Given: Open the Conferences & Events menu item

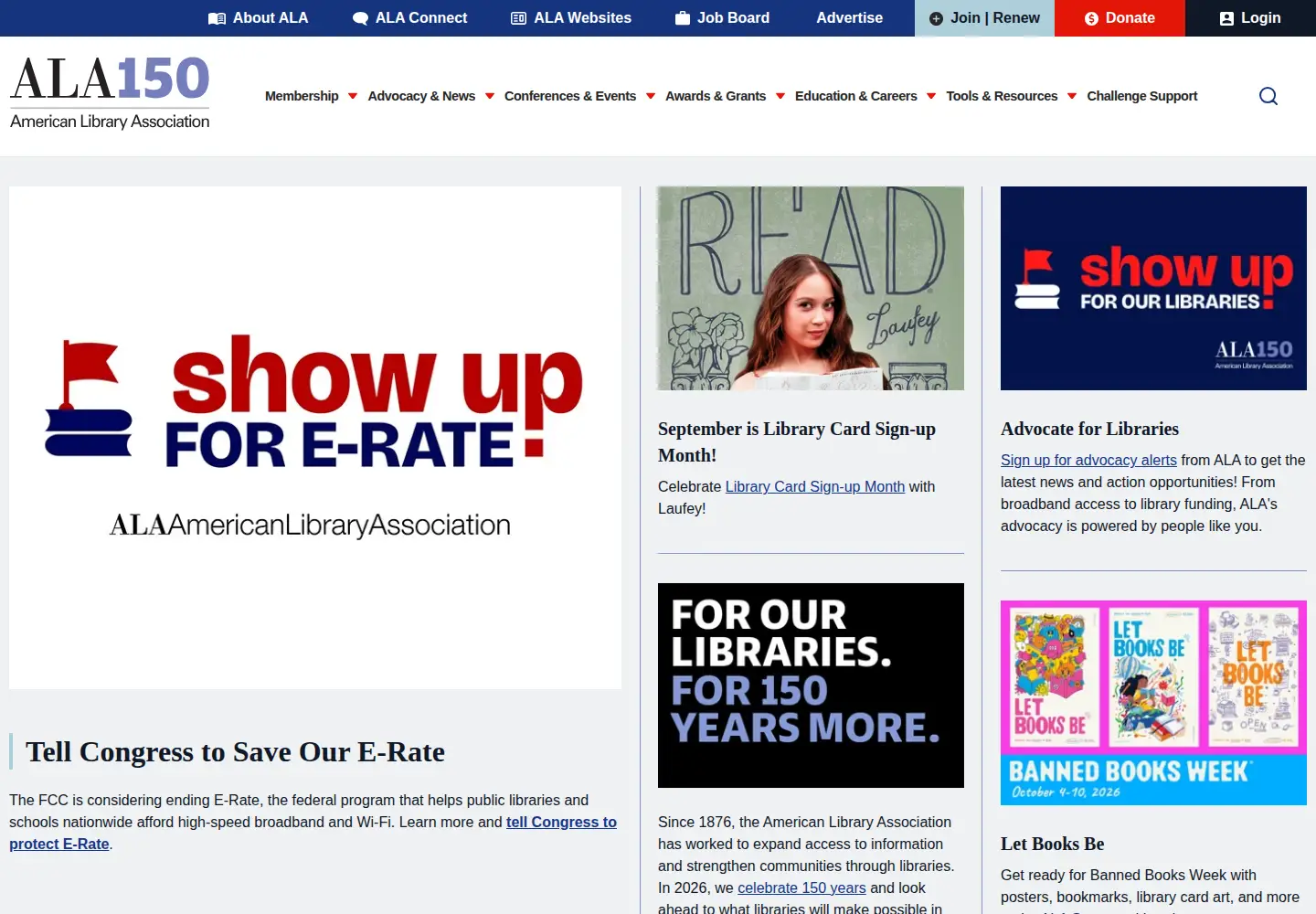Looking at the screenshot, I should (x=570, y=96).
